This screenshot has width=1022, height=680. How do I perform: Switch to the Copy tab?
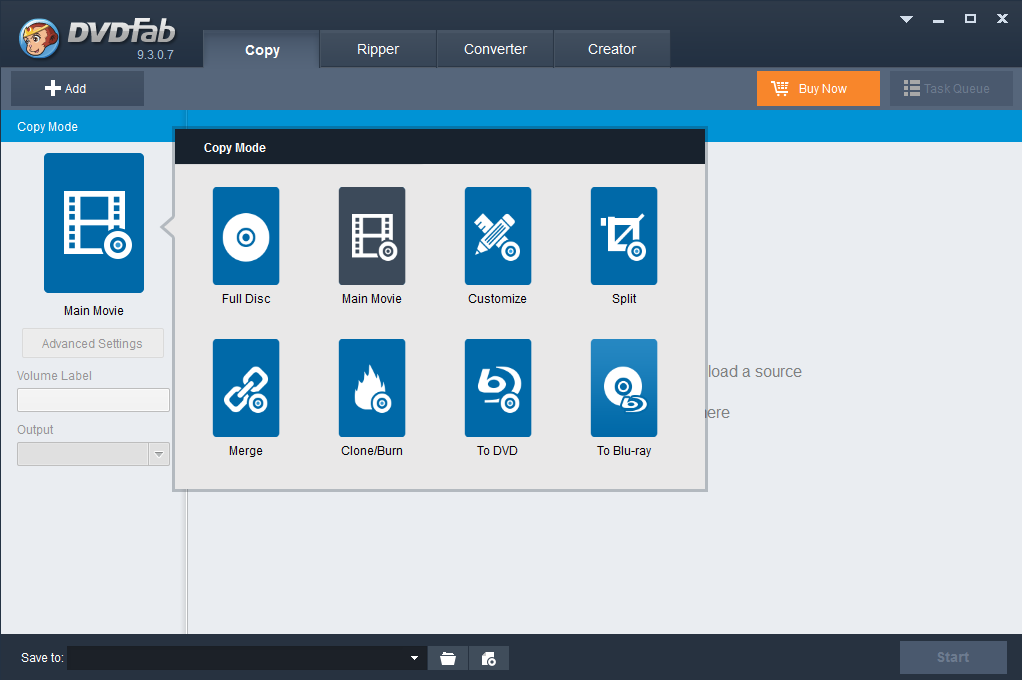(x=261, y=49)
